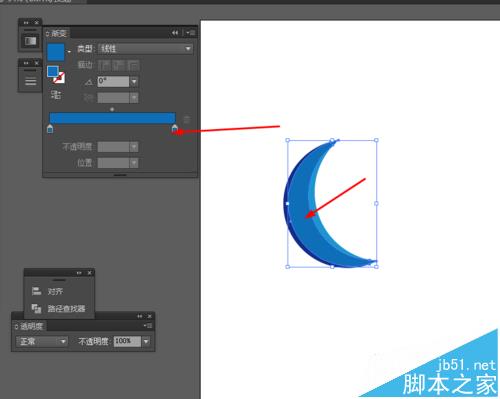Image resolution: width=500 pixels, height=399 pixels.
Task: Close the Transparency panel
Action: (150, 316)
